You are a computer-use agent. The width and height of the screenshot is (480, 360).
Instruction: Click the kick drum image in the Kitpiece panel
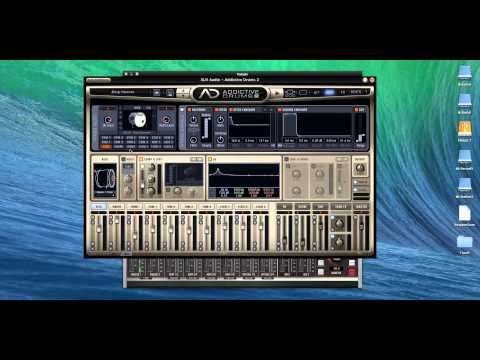tap(137, 120)
